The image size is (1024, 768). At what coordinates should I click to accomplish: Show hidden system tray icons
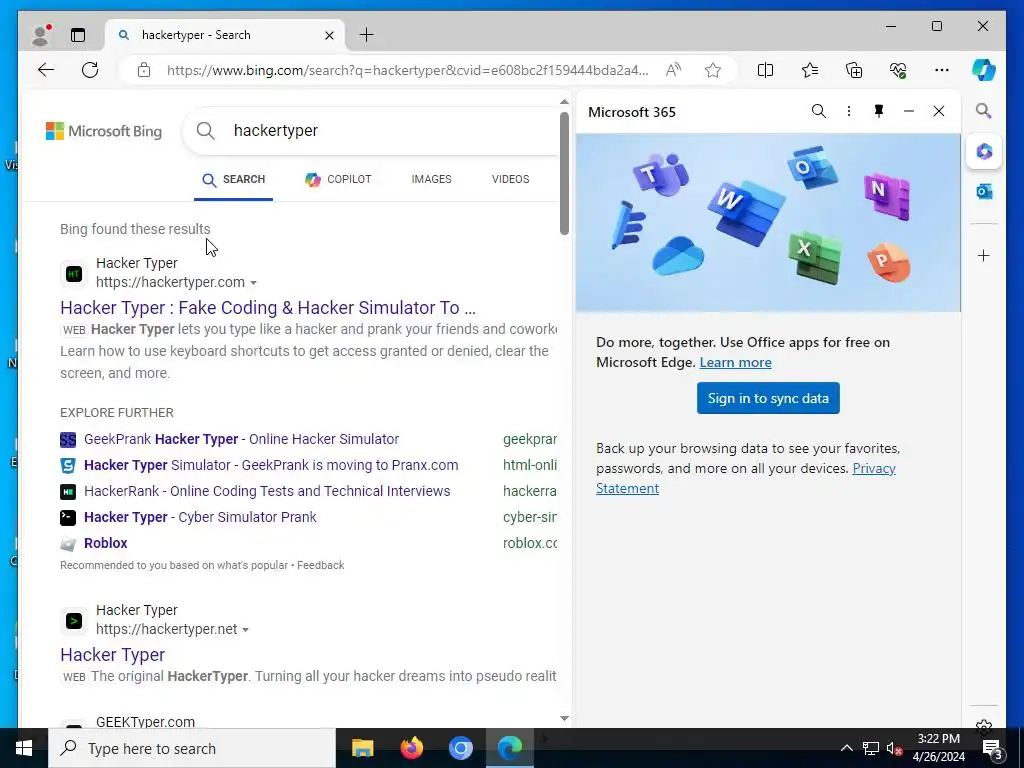[846, 748]
